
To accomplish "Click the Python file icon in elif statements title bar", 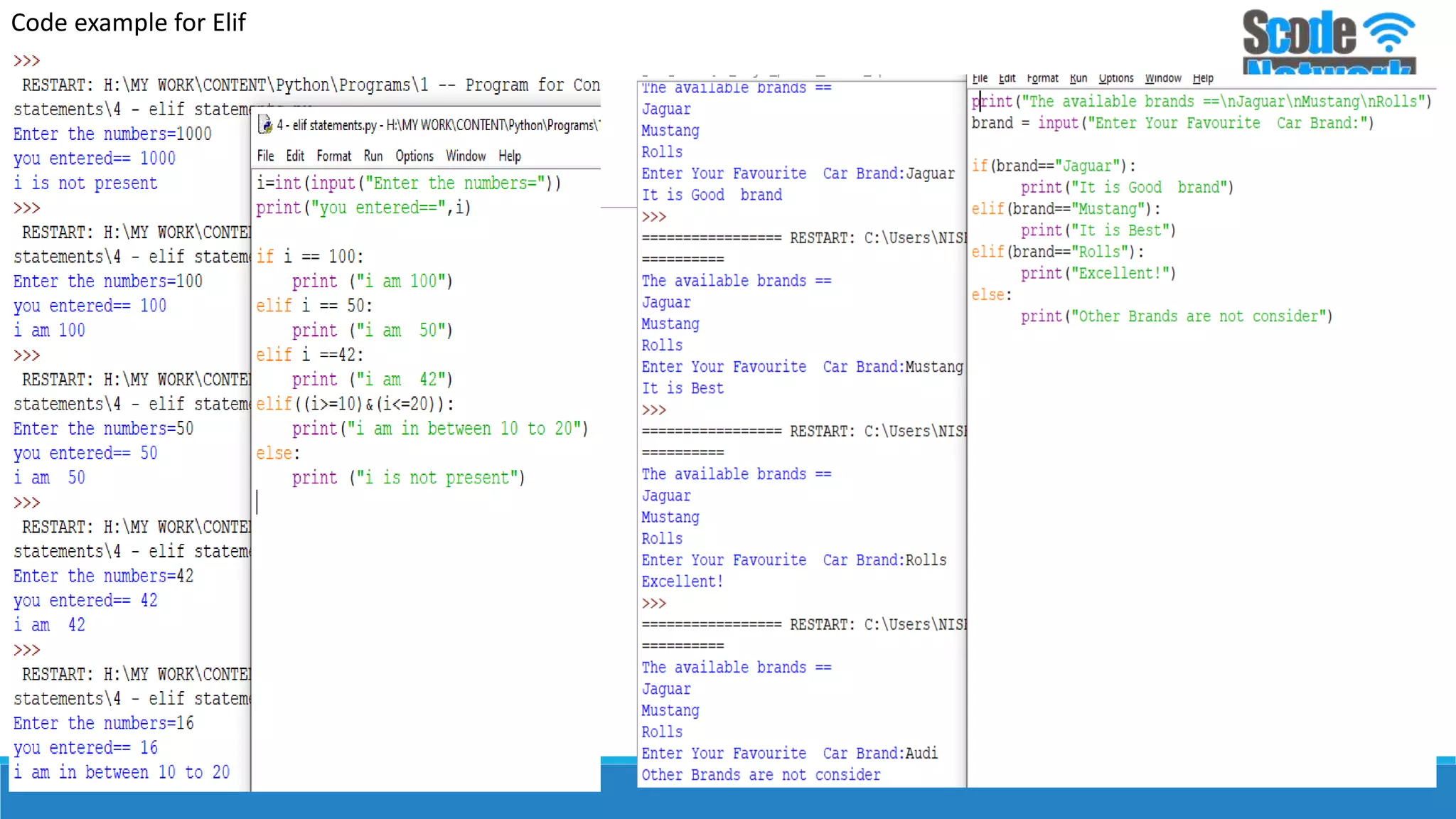I will [265, 125].
